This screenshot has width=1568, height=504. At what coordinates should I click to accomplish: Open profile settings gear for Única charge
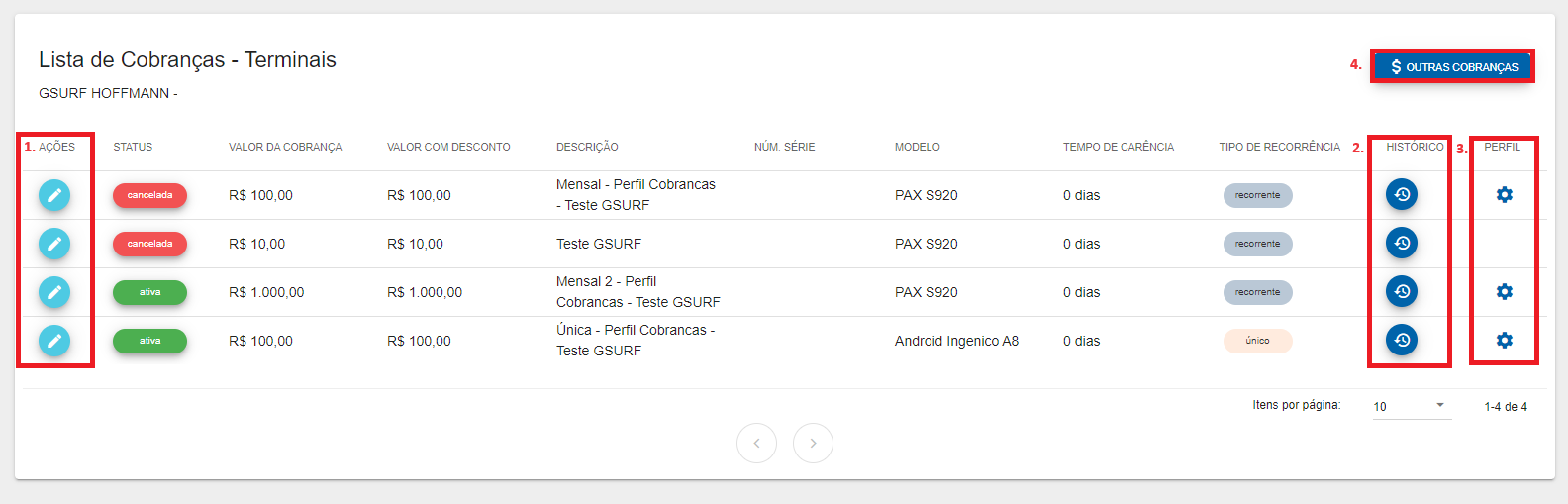click(x=1505, y=340)
